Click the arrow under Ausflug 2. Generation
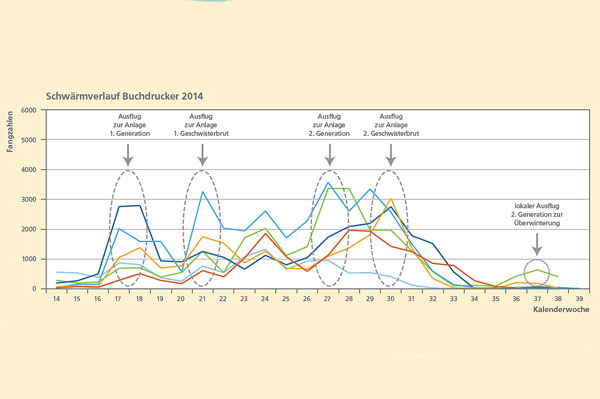 click(329, 155)
